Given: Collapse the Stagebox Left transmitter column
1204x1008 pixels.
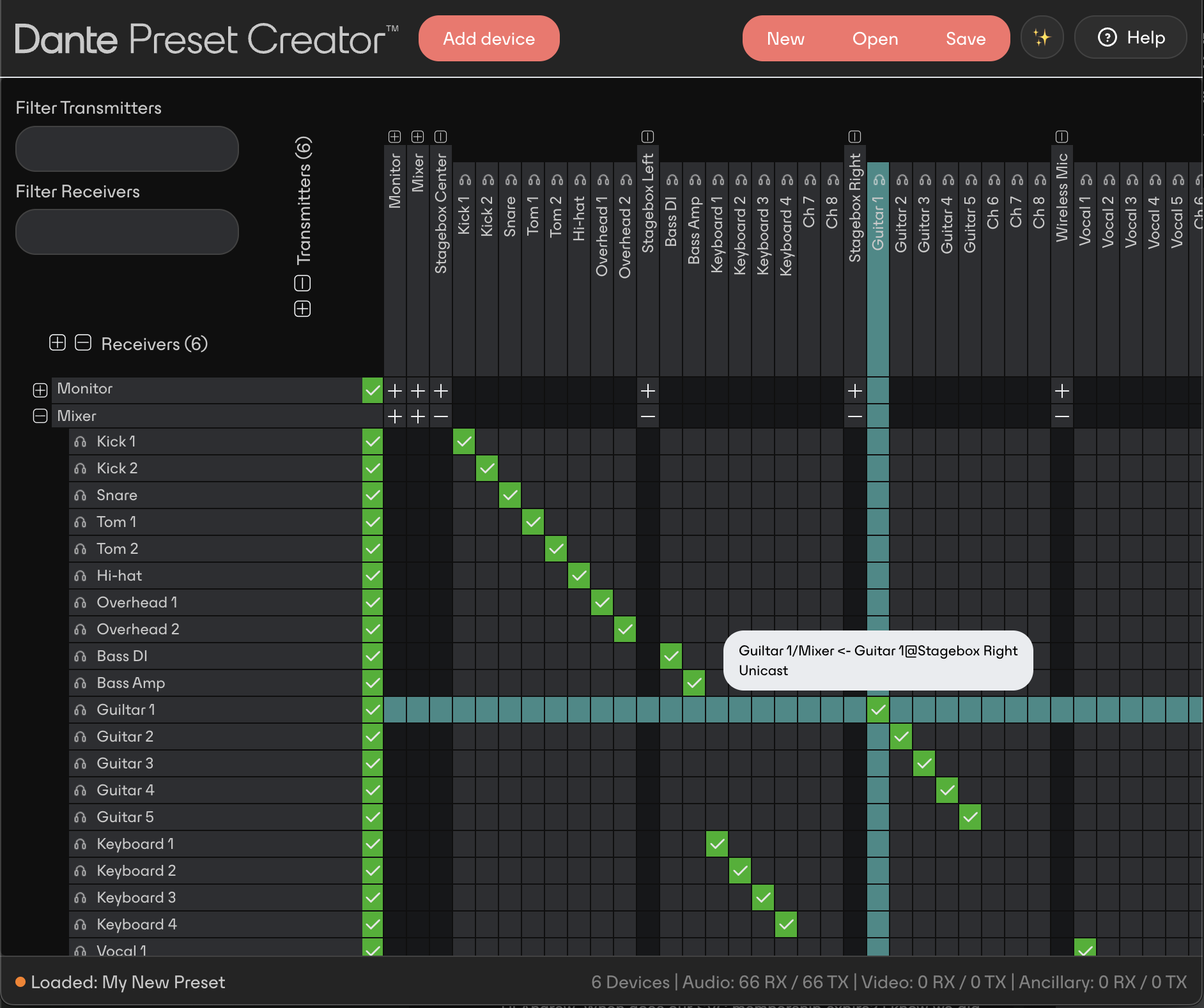Looking at the screenshot, I should (x=648, y=137).
